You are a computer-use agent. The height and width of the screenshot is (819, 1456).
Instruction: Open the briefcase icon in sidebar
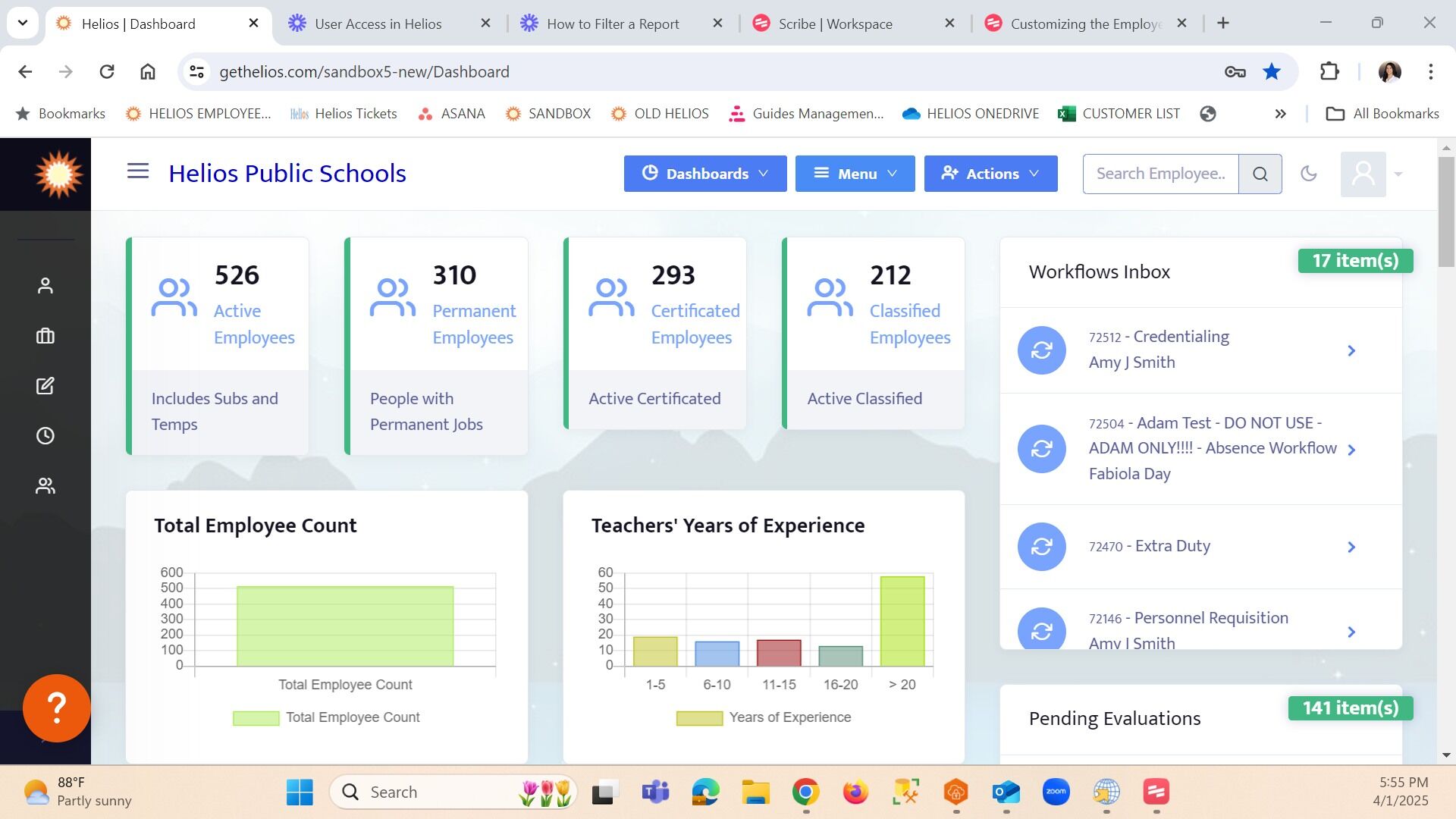click(x=45, y=336)
